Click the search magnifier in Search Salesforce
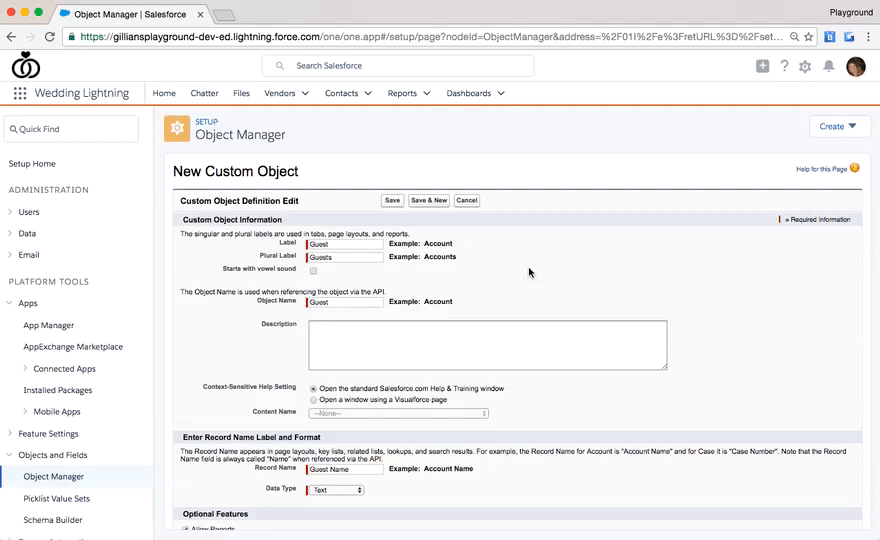The height and width of the screenshot is (540, 880). [x=279, y=66]
